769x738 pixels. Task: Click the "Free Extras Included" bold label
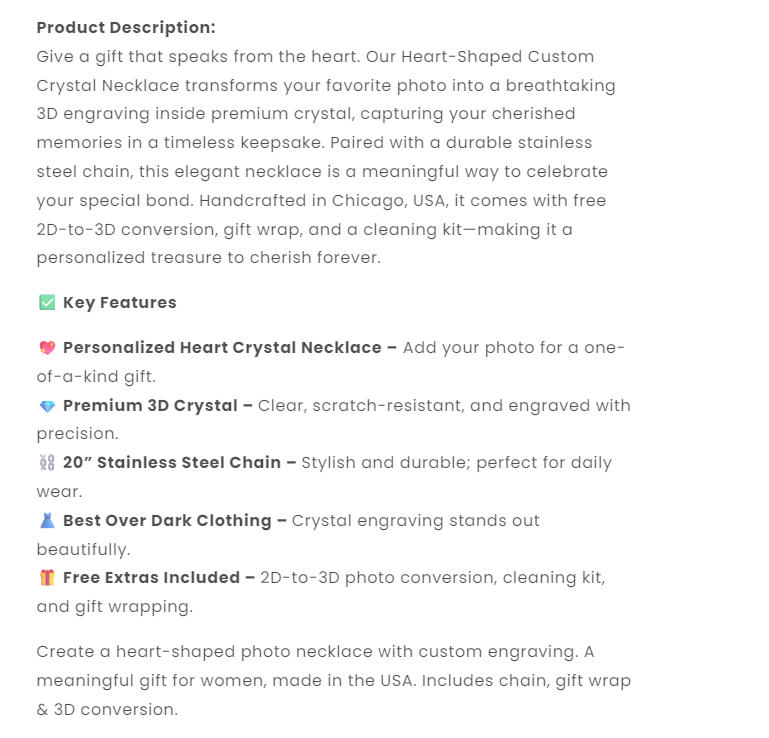click(152, 578)
